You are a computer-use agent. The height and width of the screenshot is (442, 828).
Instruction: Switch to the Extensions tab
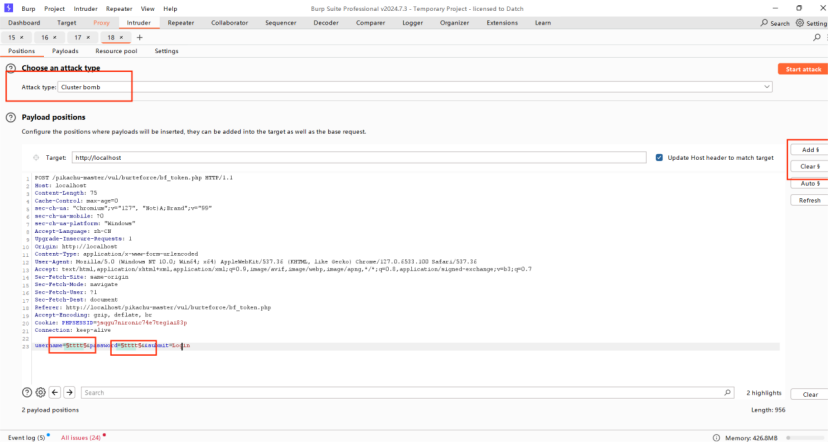click(x=502, y=23)
